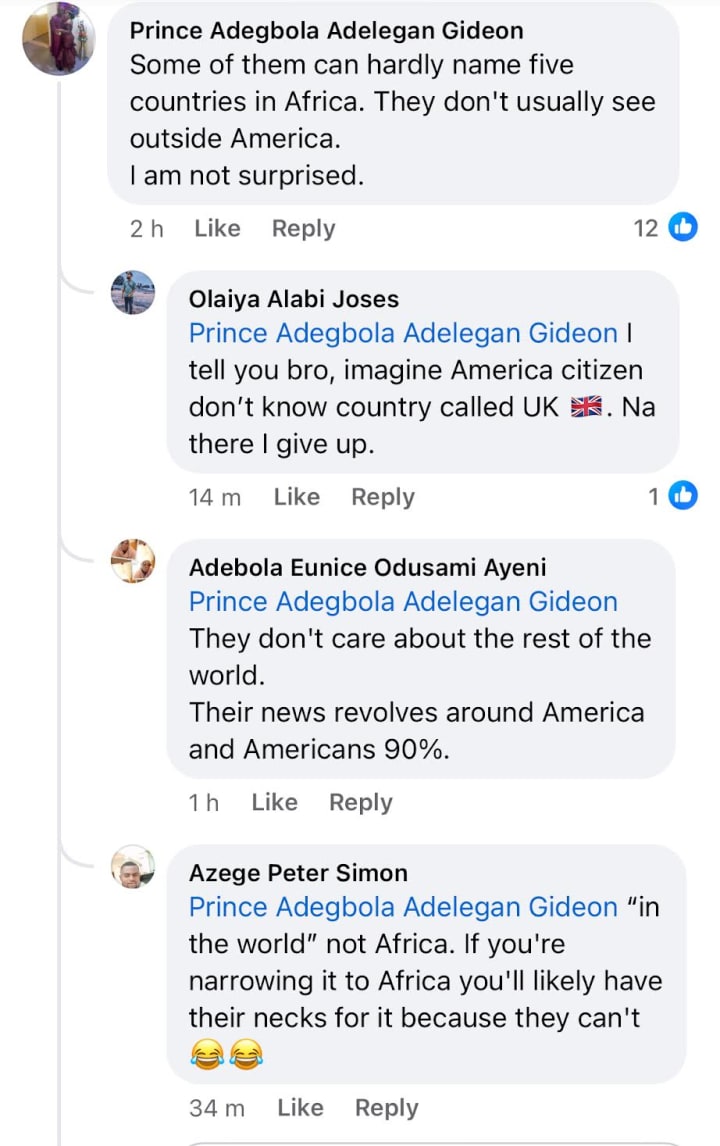Screen dimensions: 720x1146
Task: Open Prince Adegbola Adelegan Gideon's profile picture
Action: (x=60, y=39)
